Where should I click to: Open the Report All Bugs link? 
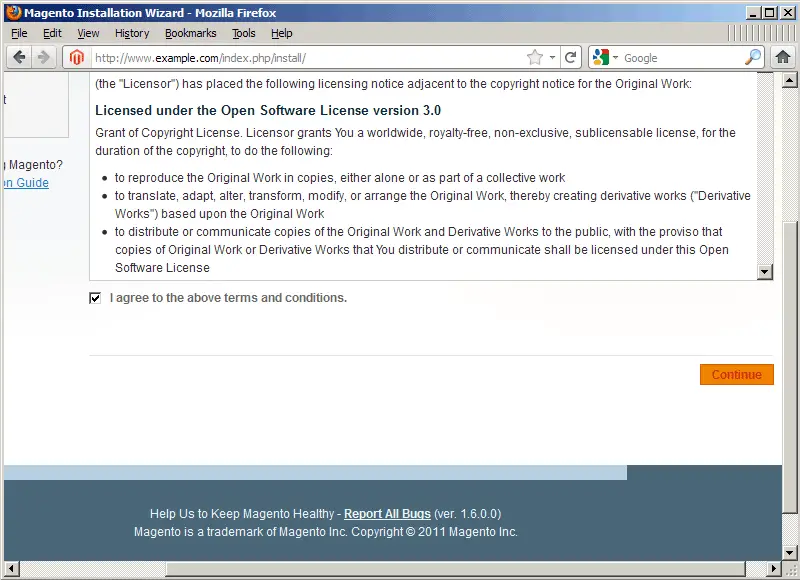[387, 514]
